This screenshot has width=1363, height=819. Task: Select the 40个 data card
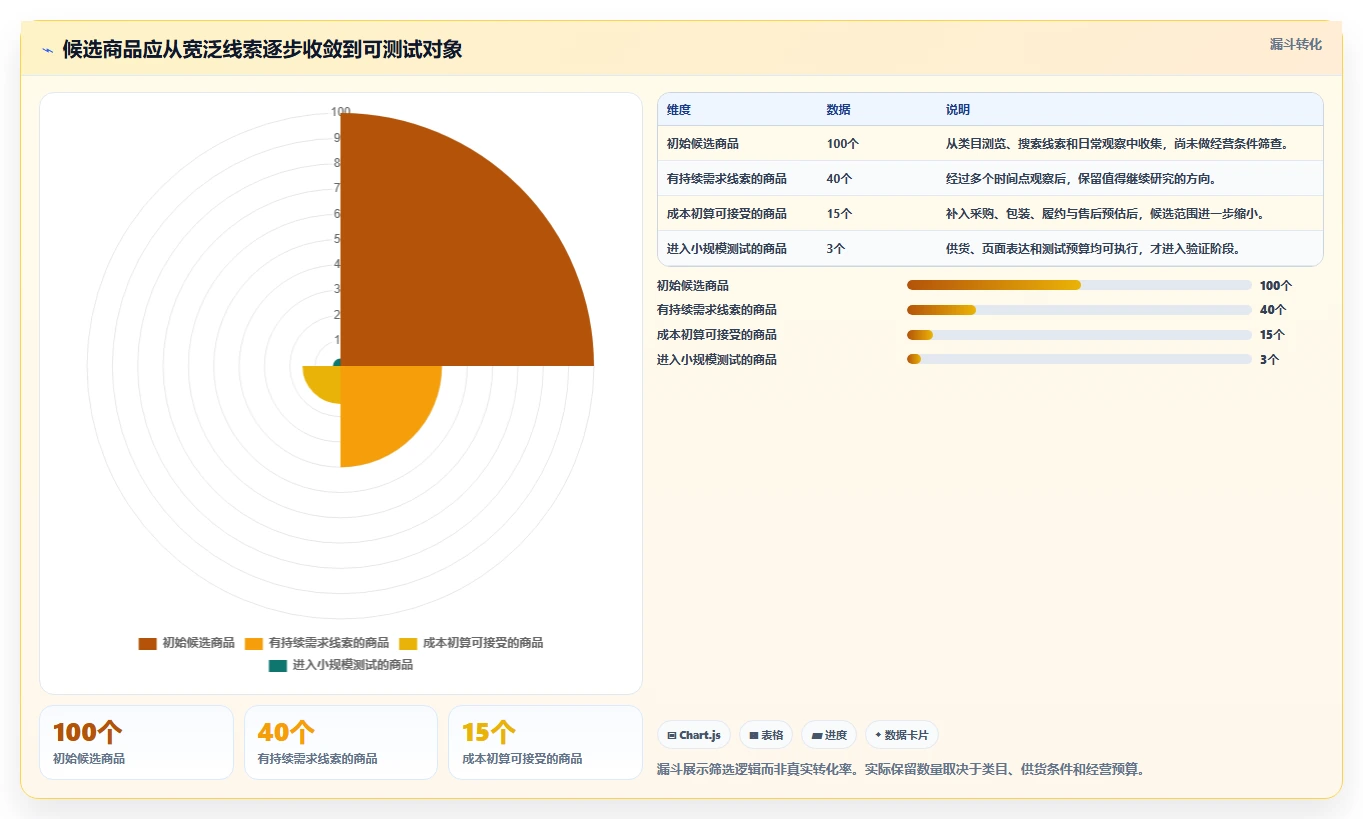(x=341, y=742)
